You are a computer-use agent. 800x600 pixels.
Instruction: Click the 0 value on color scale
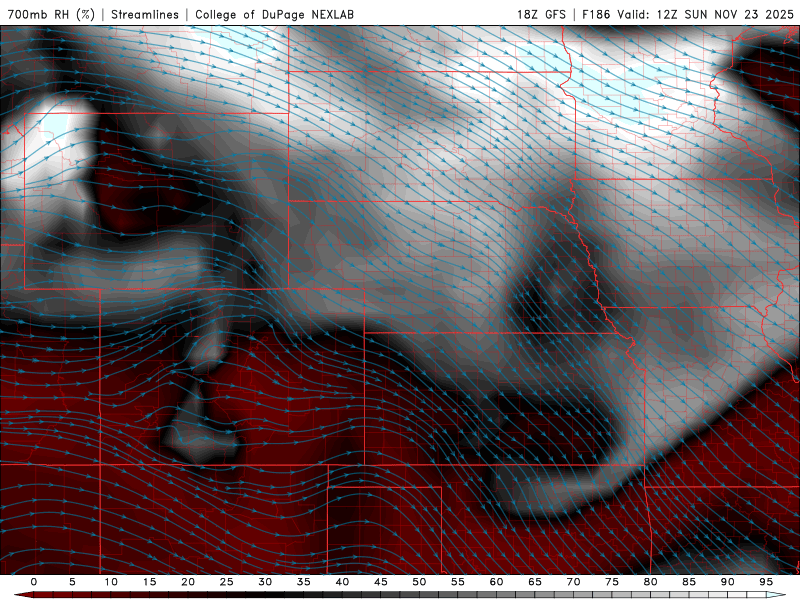34,582
